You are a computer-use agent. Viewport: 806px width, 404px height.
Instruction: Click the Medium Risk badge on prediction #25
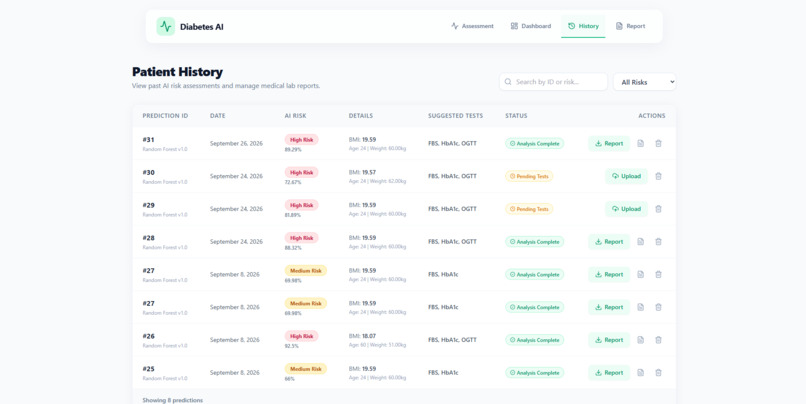click(x=305, y=369)
